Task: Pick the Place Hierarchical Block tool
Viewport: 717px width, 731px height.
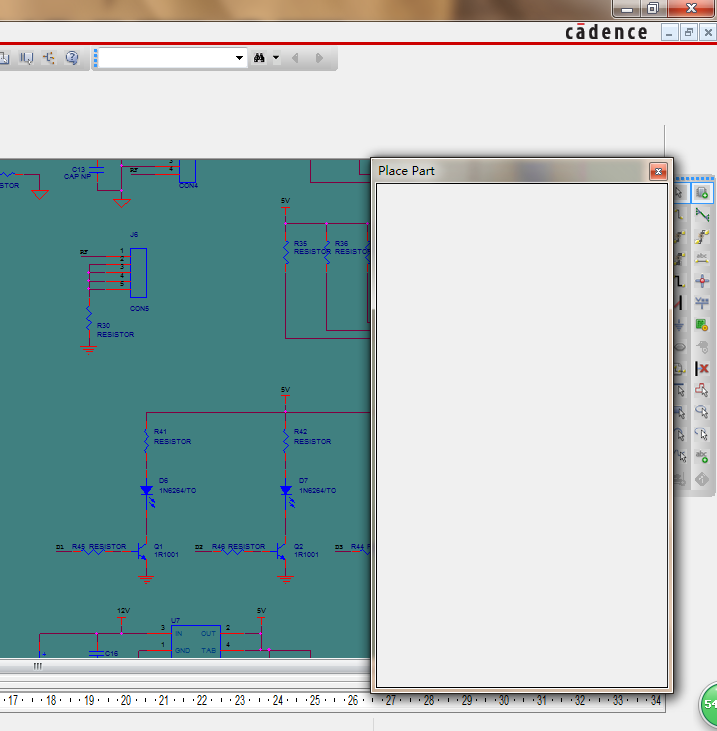Action: coord(702,325)
